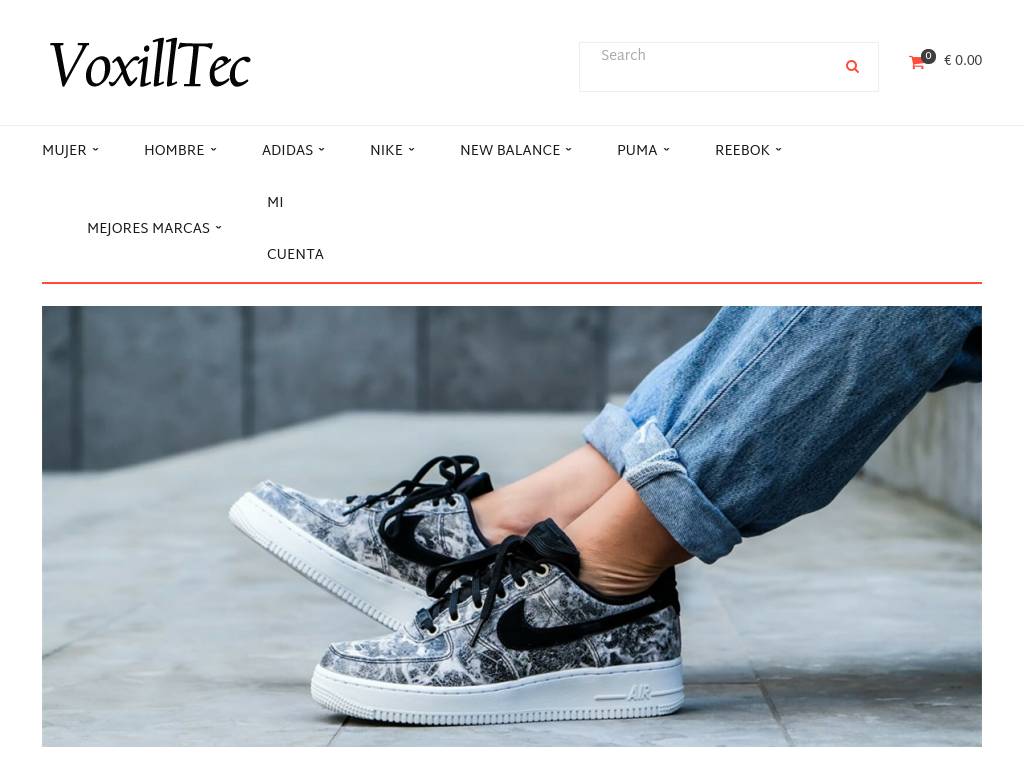1024x768 pixels.
Task: Open the shopping cart icon
Action: tap(916, 63)
